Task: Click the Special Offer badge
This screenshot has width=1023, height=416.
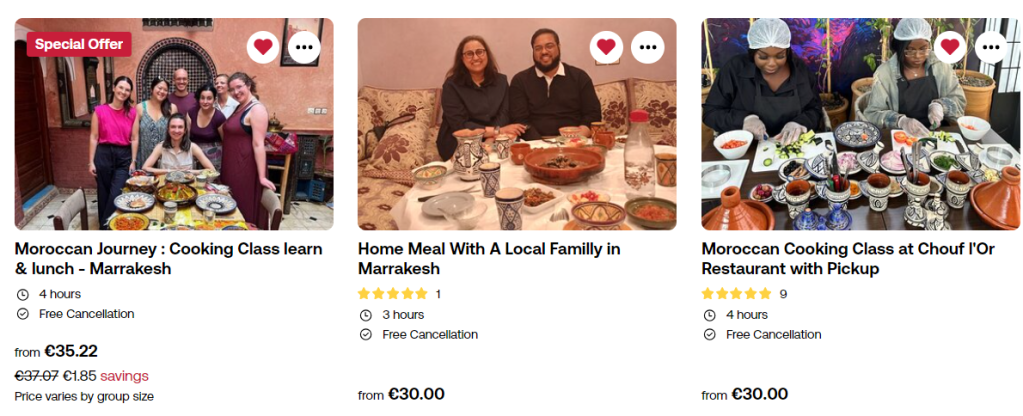Action: tap(79, 44)
